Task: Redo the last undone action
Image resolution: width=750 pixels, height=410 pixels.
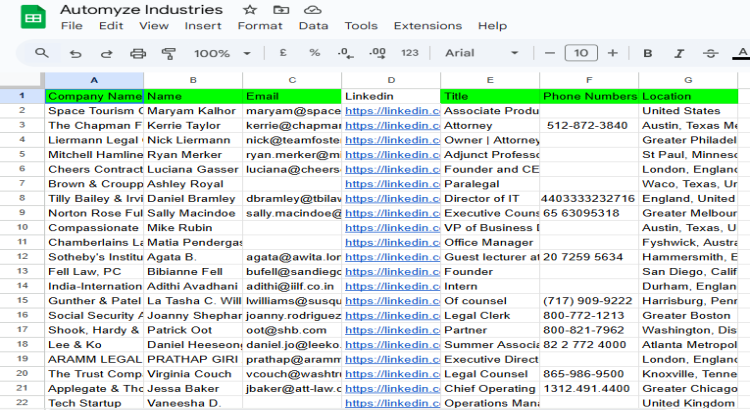Action: [106, 53]
